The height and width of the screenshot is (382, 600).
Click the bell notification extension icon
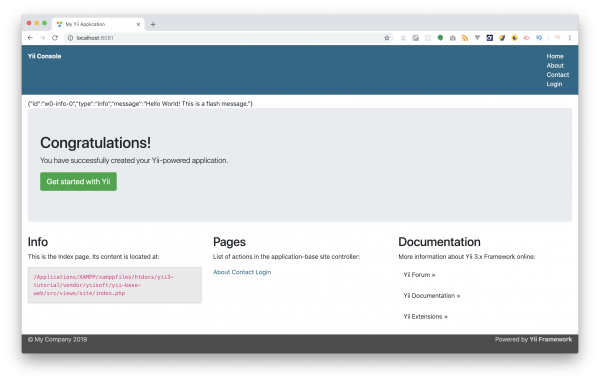403,38
